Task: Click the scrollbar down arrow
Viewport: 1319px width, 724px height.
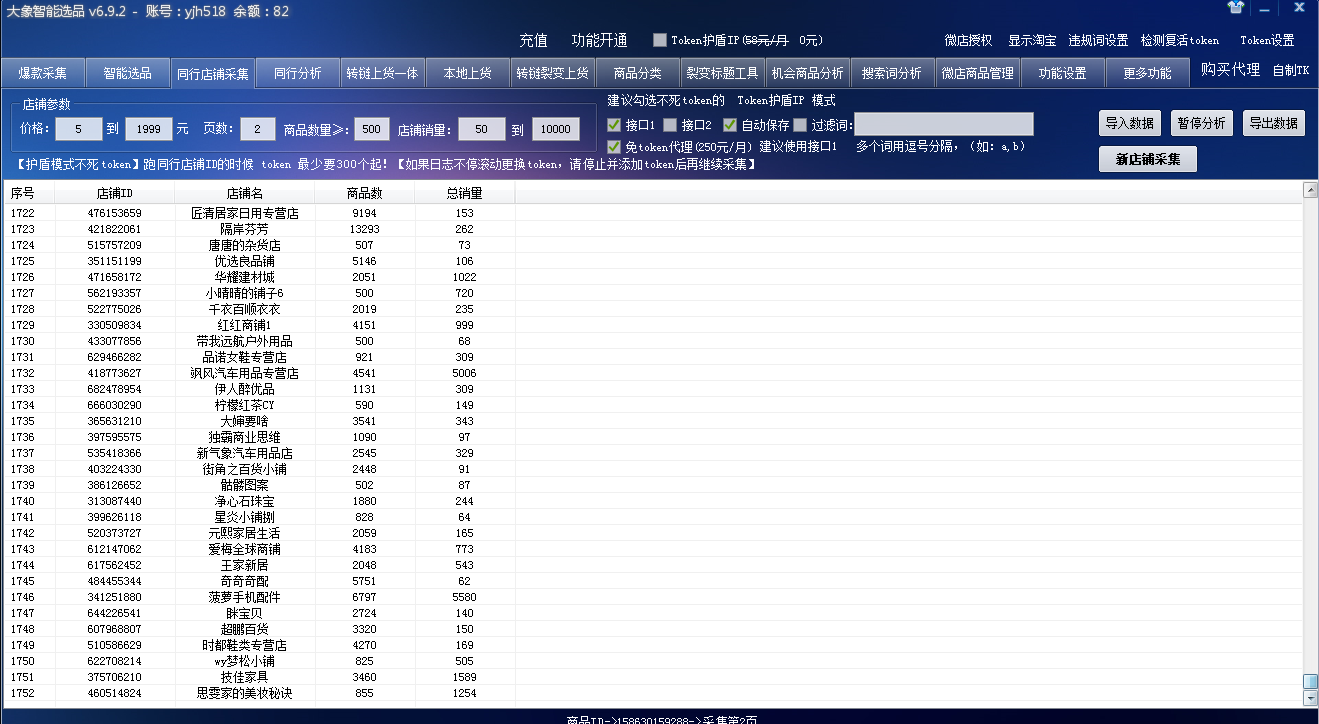Action: click(x=1310, y=699)
